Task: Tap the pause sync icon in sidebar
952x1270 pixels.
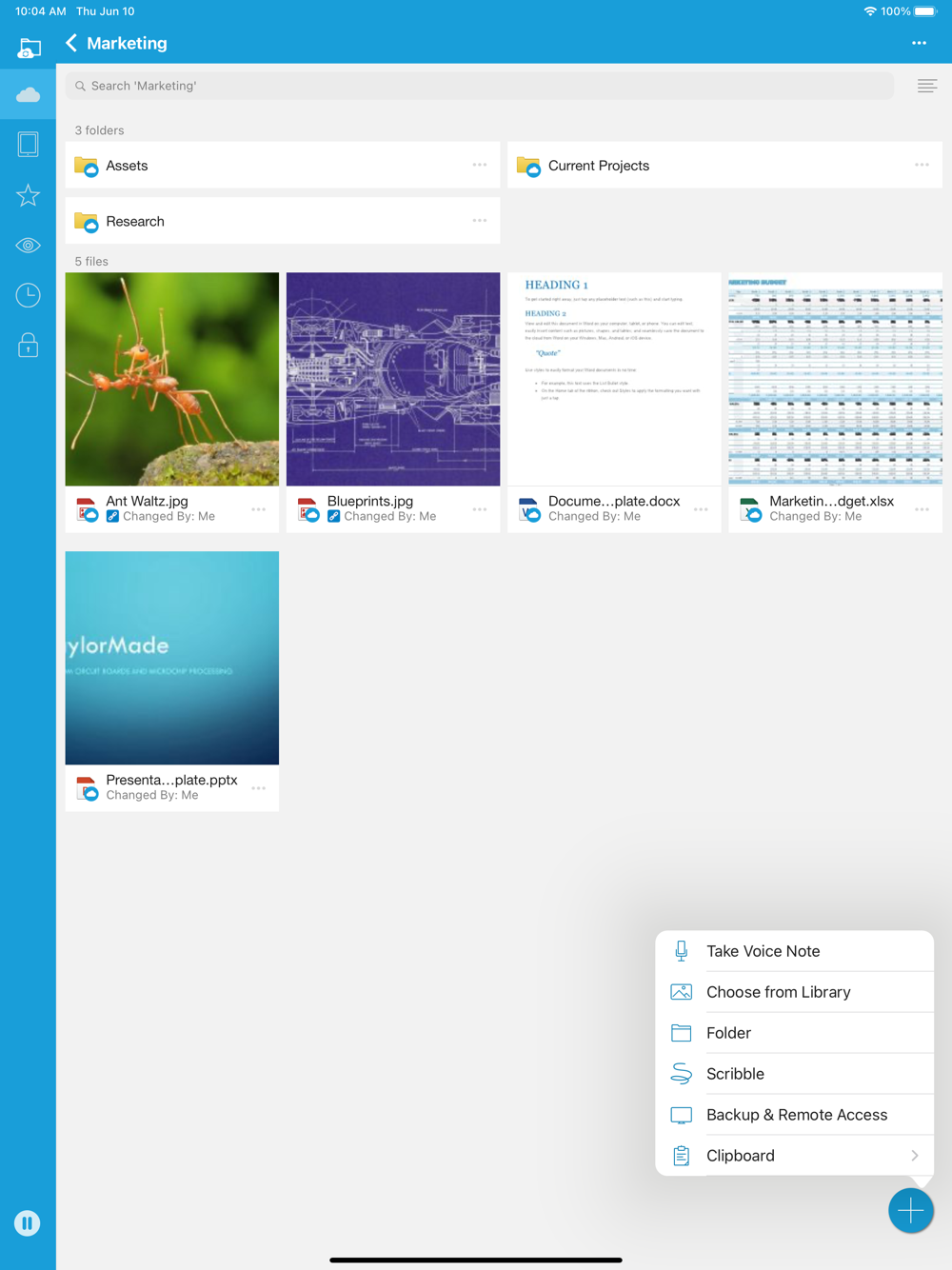Action: (x=28, y=1222)
